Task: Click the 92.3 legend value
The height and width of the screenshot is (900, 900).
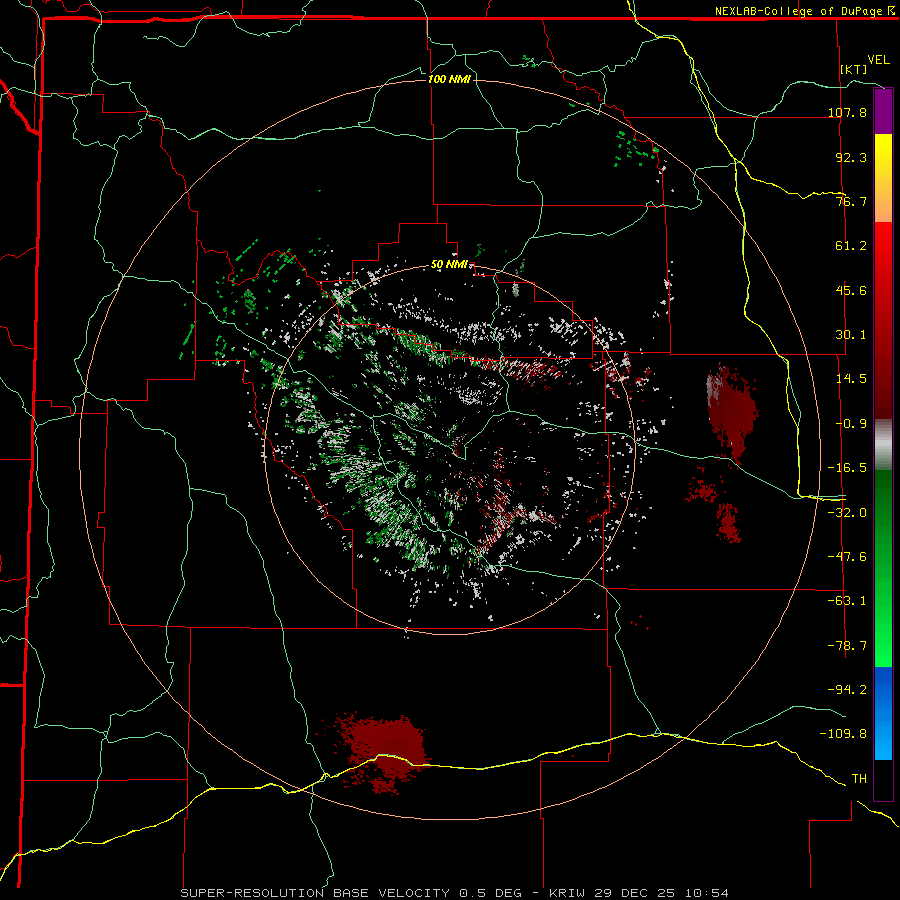Action: pos(851,157)
